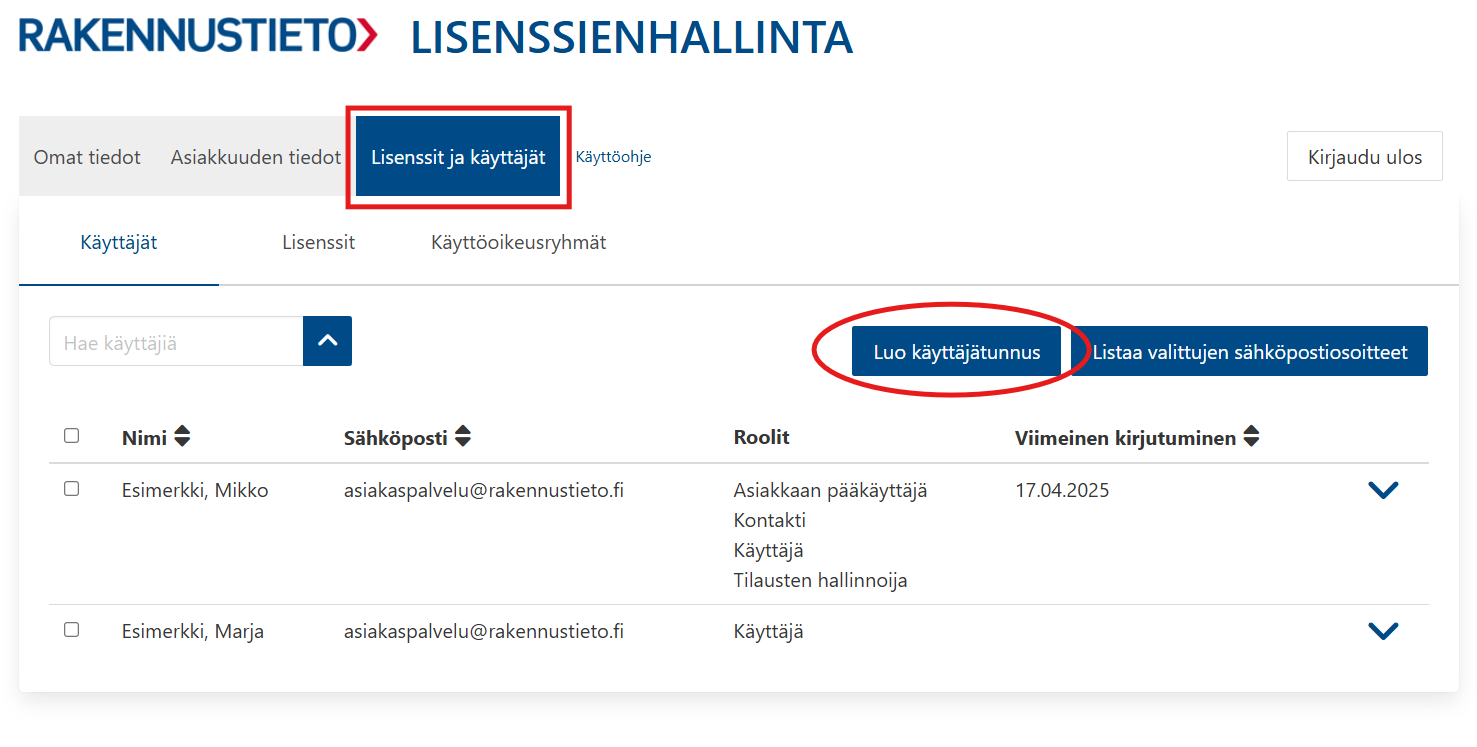Image resolution: width=1477 pixels, height=747 pixels.
Task: Collapse the search panel with the chevron button
Action: 327,341
